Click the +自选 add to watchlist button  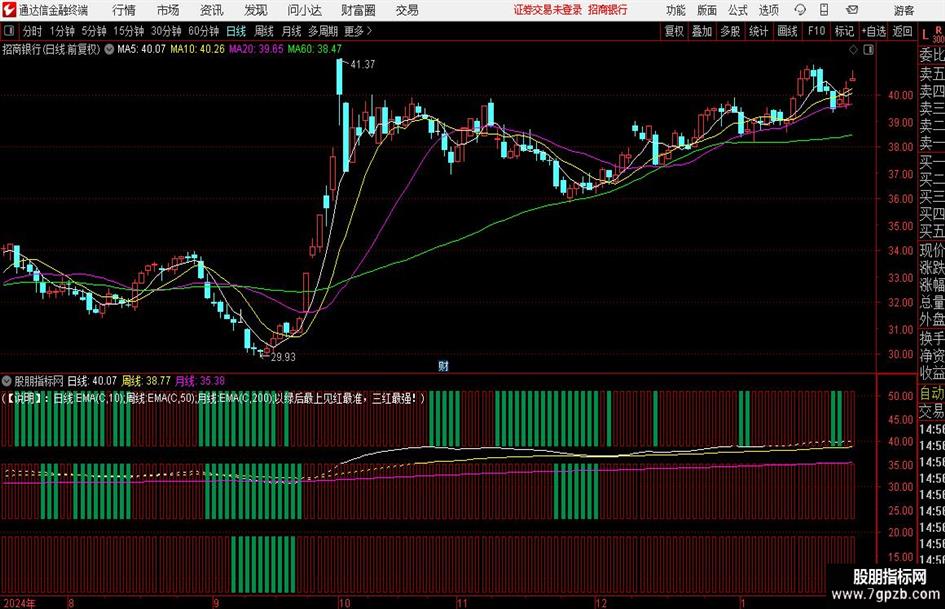[x=873, y=31]
